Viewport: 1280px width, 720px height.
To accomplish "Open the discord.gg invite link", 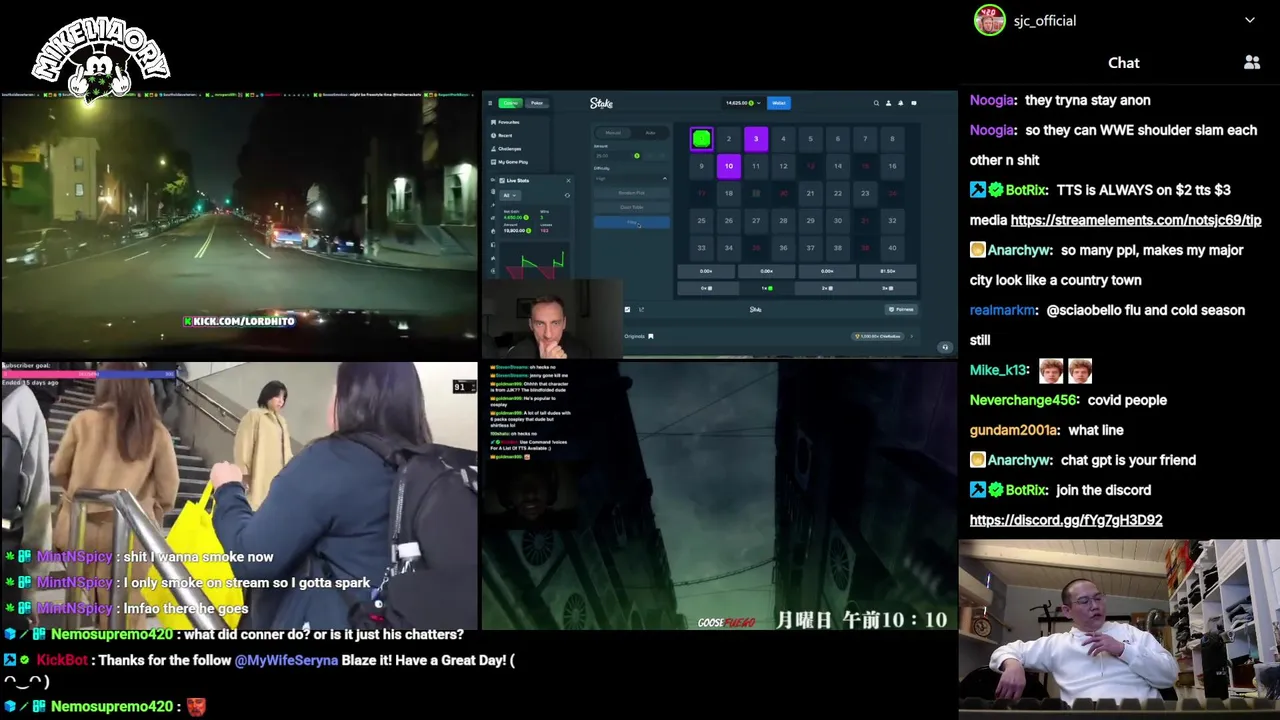I will point(1066,520).
